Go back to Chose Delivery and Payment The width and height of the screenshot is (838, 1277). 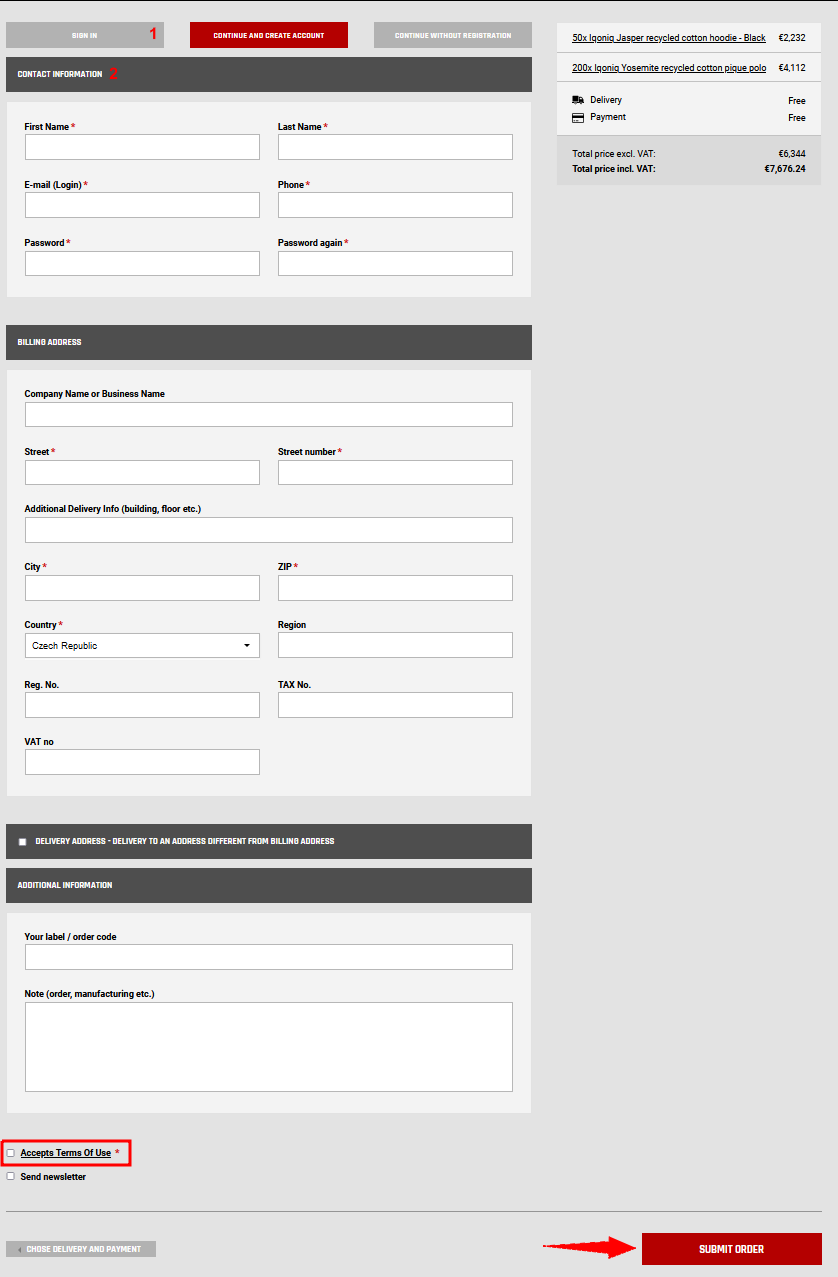pos(81,1249)
